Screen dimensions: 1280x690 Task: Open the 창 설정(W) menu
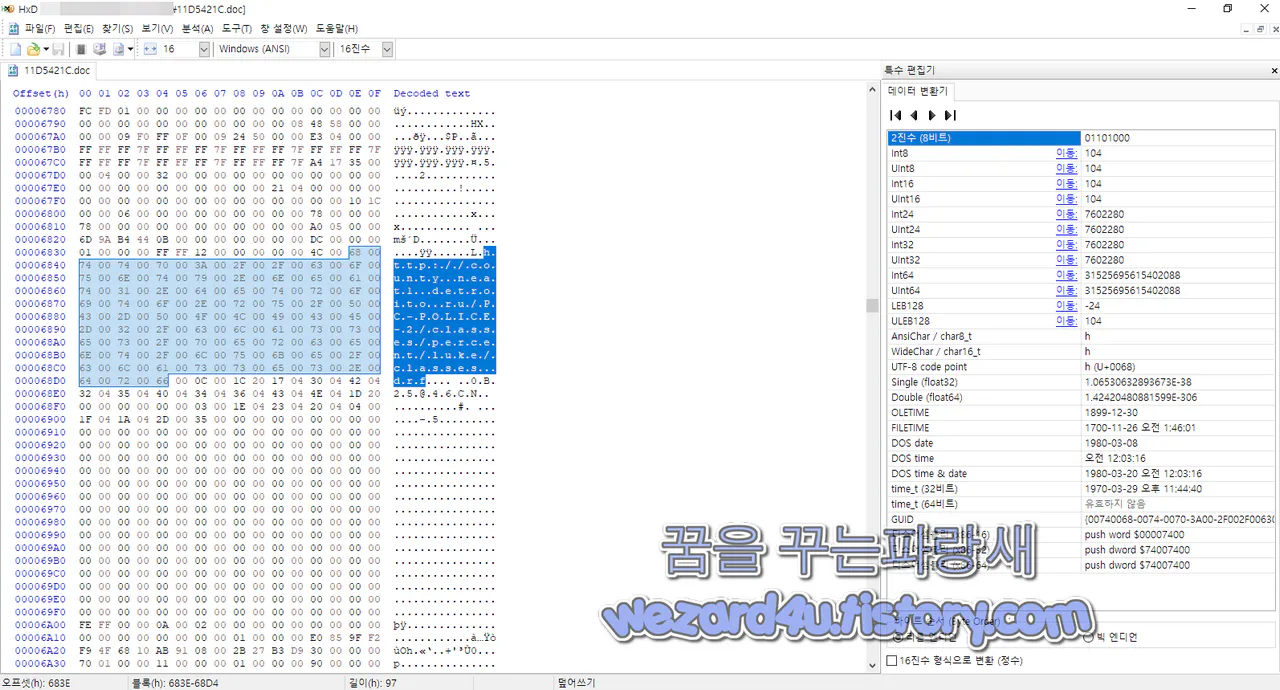(x=284, y=29)
